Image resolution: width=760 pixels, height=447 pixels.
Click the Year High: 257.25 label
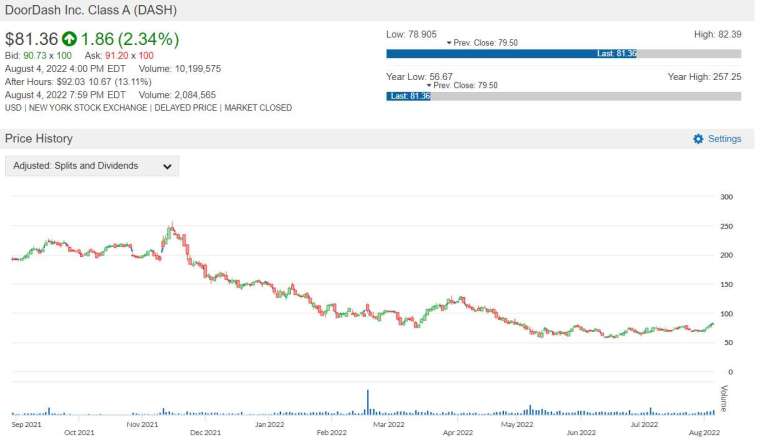[704, 77]
